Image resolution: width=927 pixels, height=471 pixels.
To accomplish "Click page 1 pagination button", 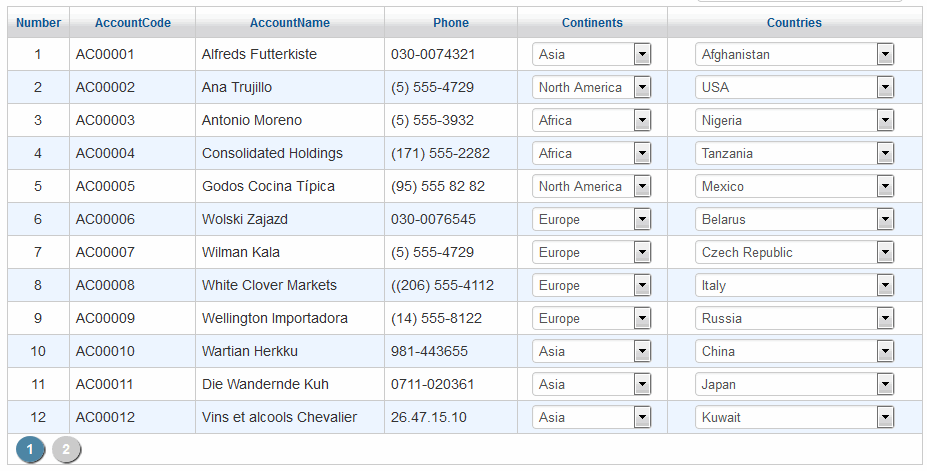I will (30, 450).
